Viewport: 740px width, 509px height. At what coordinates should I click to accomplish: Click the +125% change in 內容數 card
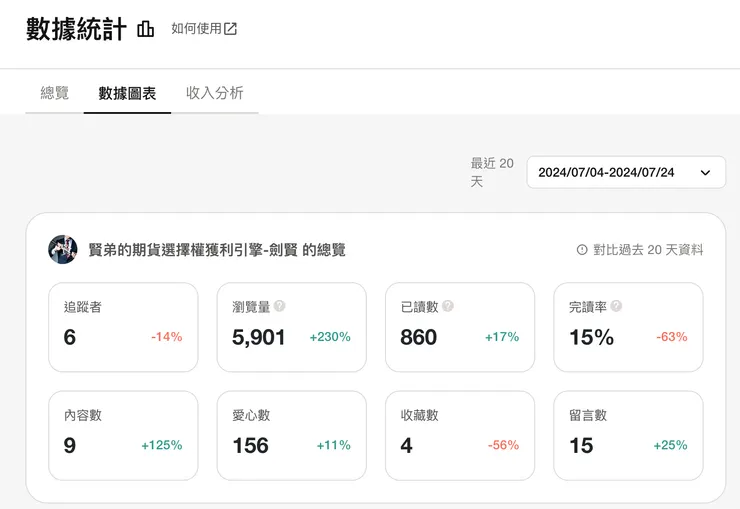pos(162,445)
